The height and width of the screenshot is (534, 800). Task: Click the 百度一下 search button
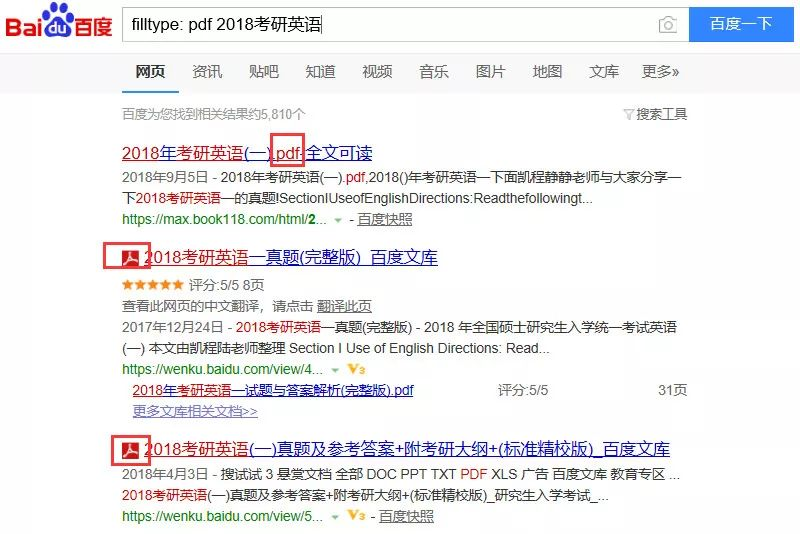[741, 24]
